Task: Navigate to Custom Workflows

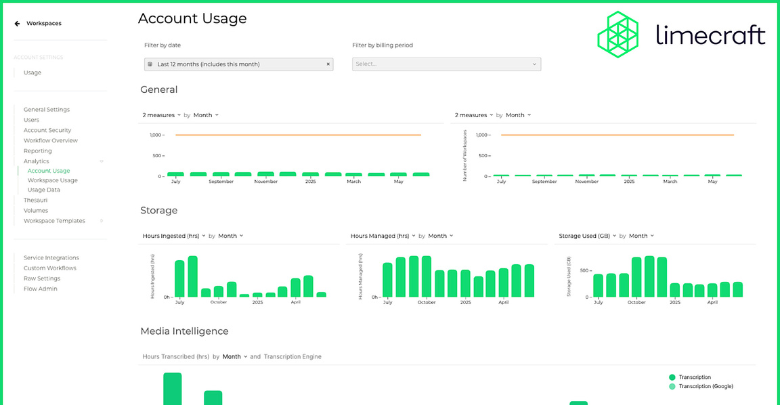Action: pos(50,268)
